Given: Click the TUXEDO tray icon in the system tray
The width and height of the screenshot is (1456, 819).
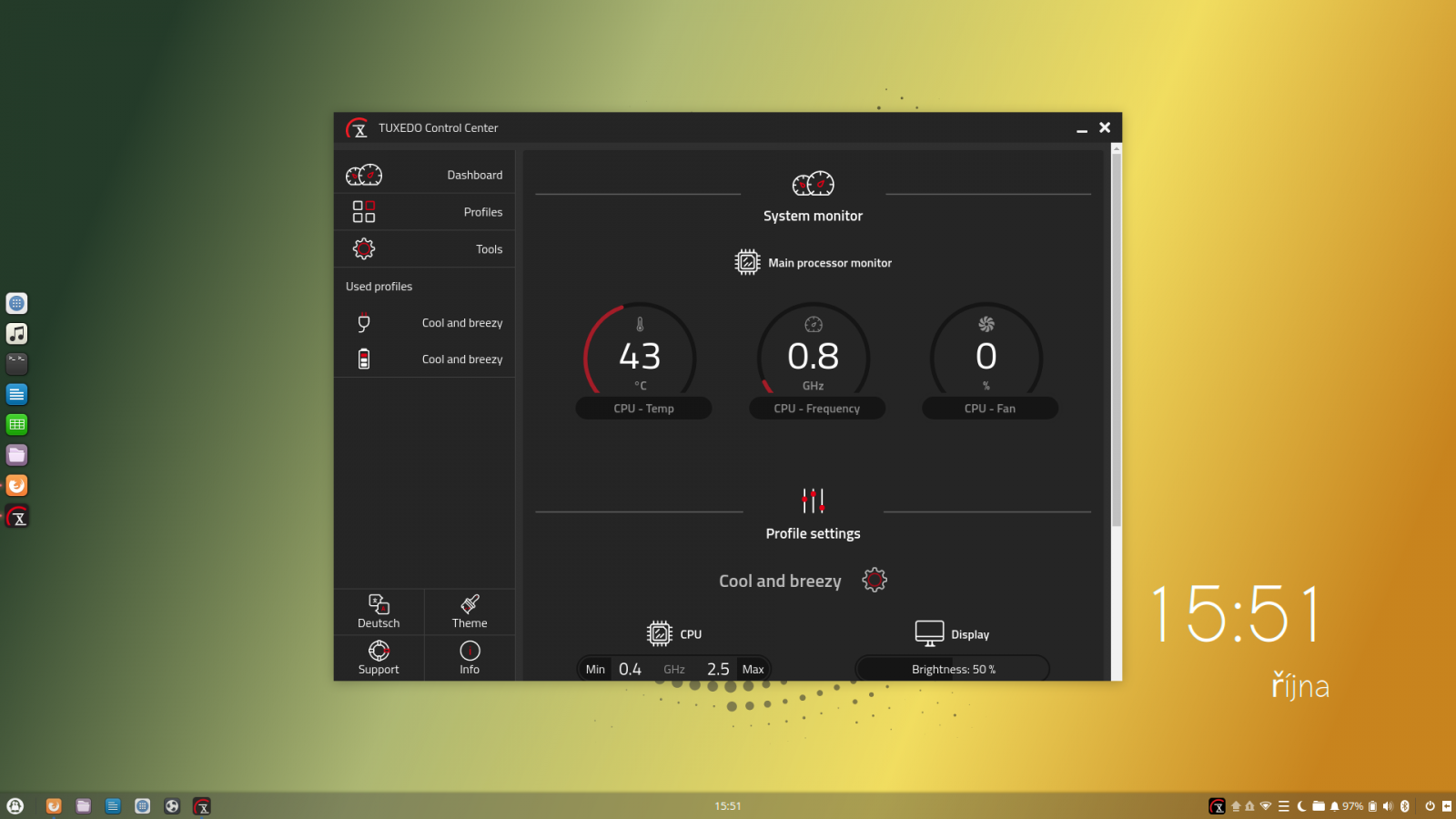Looking at the screenshot, I should pos(1217,805).
